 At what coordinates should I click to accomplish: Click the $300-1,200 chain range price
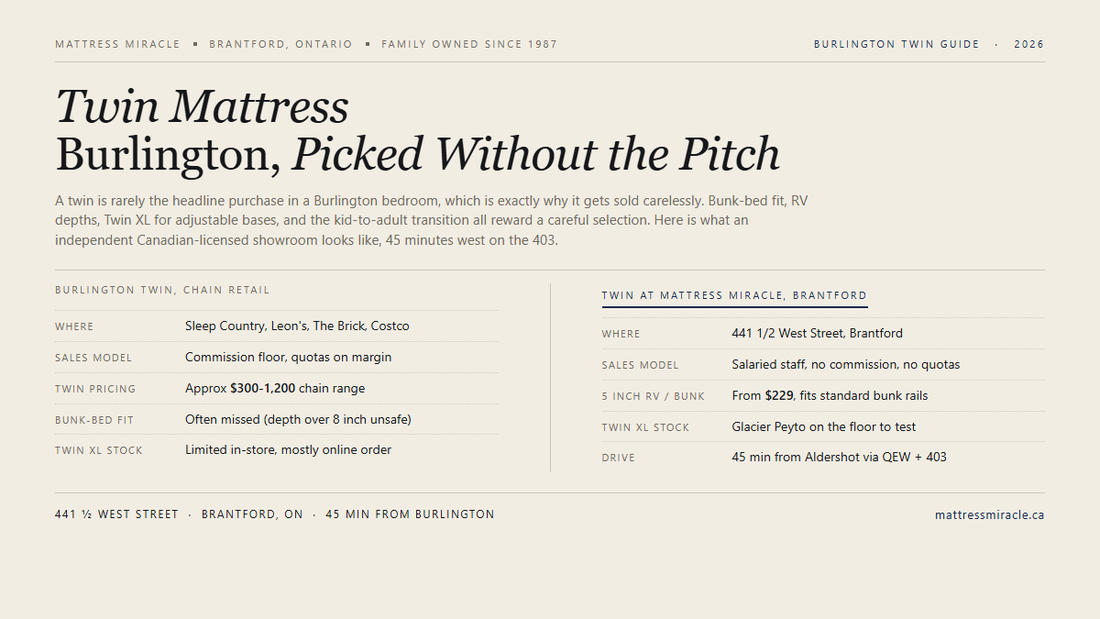click(x=262, y=388)
